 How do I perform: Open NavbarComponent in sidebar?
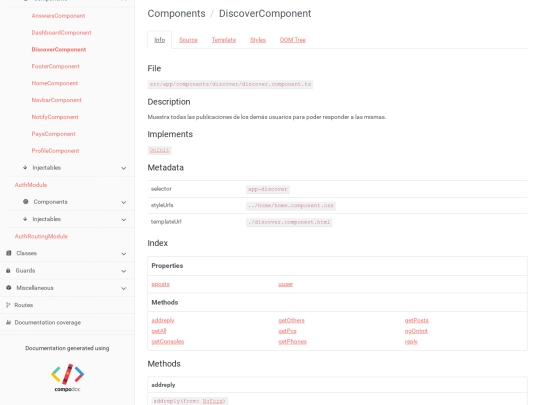tap(56, 100)
